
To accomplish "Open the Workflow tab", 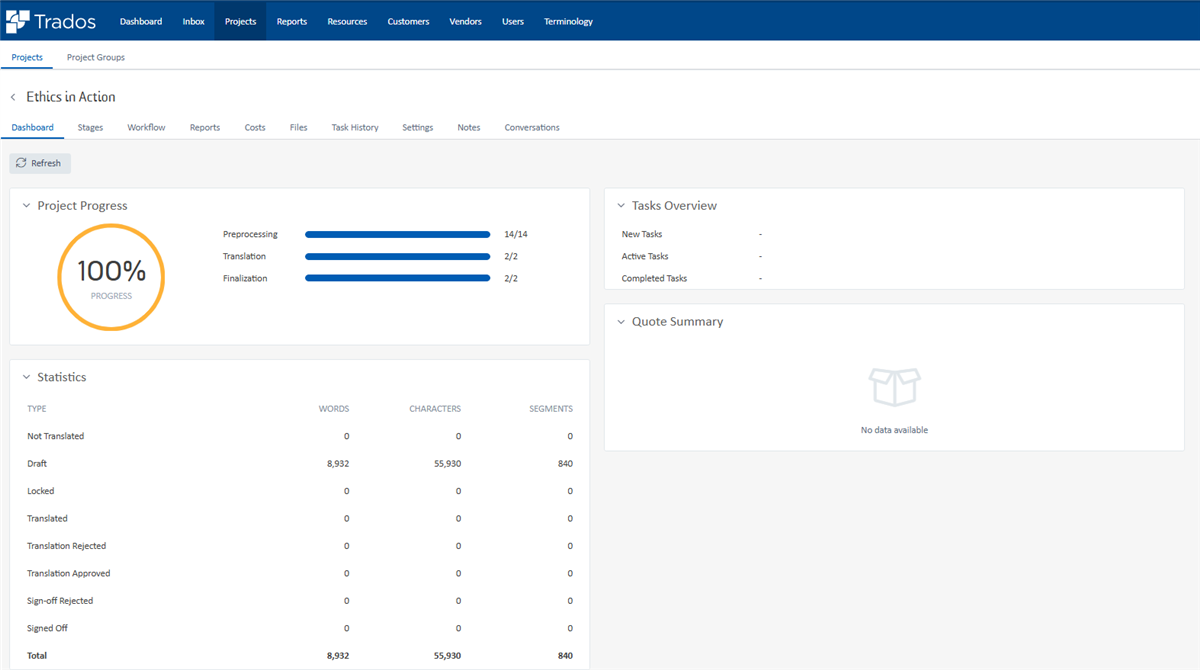I will coord(146,127).
